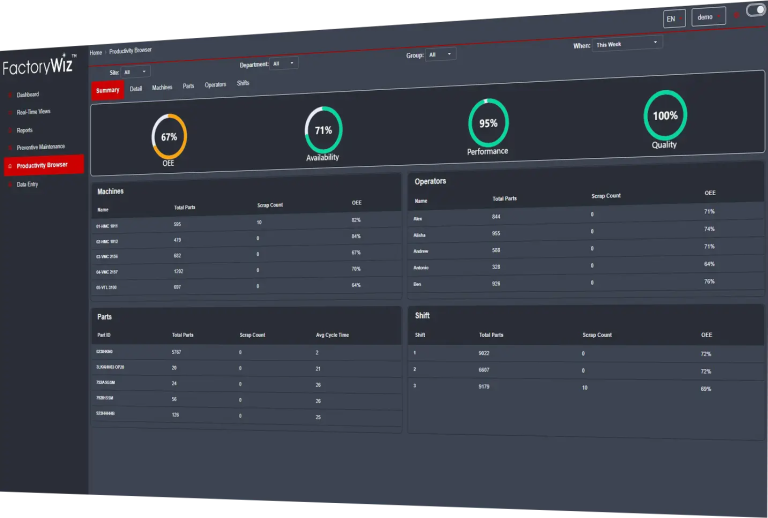The height and width of the screenshot is (518, 768).
Task: Select operator row Antonio
Action: point(586,266)
